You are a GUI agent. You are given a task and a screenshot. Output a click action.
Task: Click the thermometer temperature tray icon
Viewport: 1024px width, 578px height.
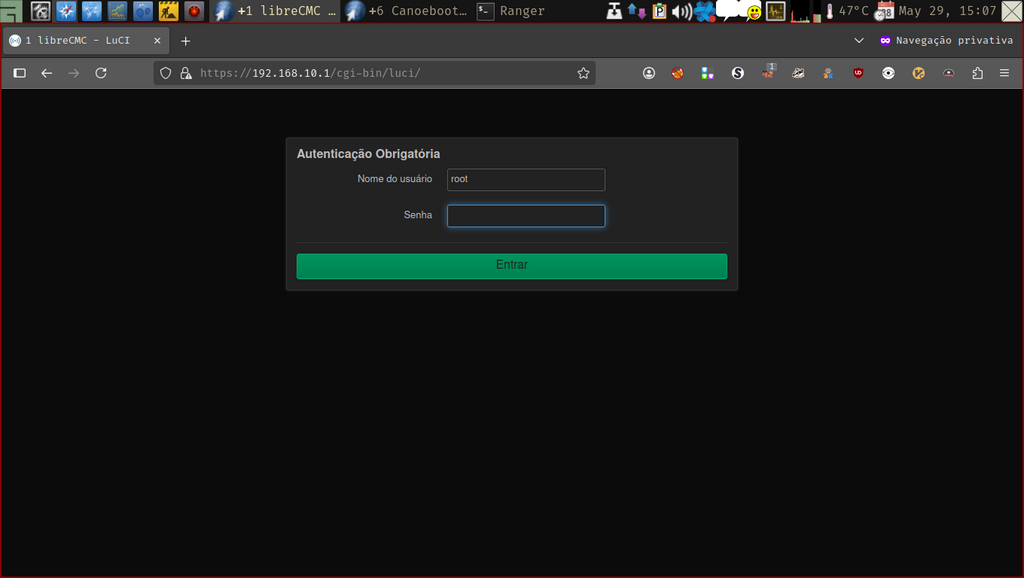pos(830,11)
